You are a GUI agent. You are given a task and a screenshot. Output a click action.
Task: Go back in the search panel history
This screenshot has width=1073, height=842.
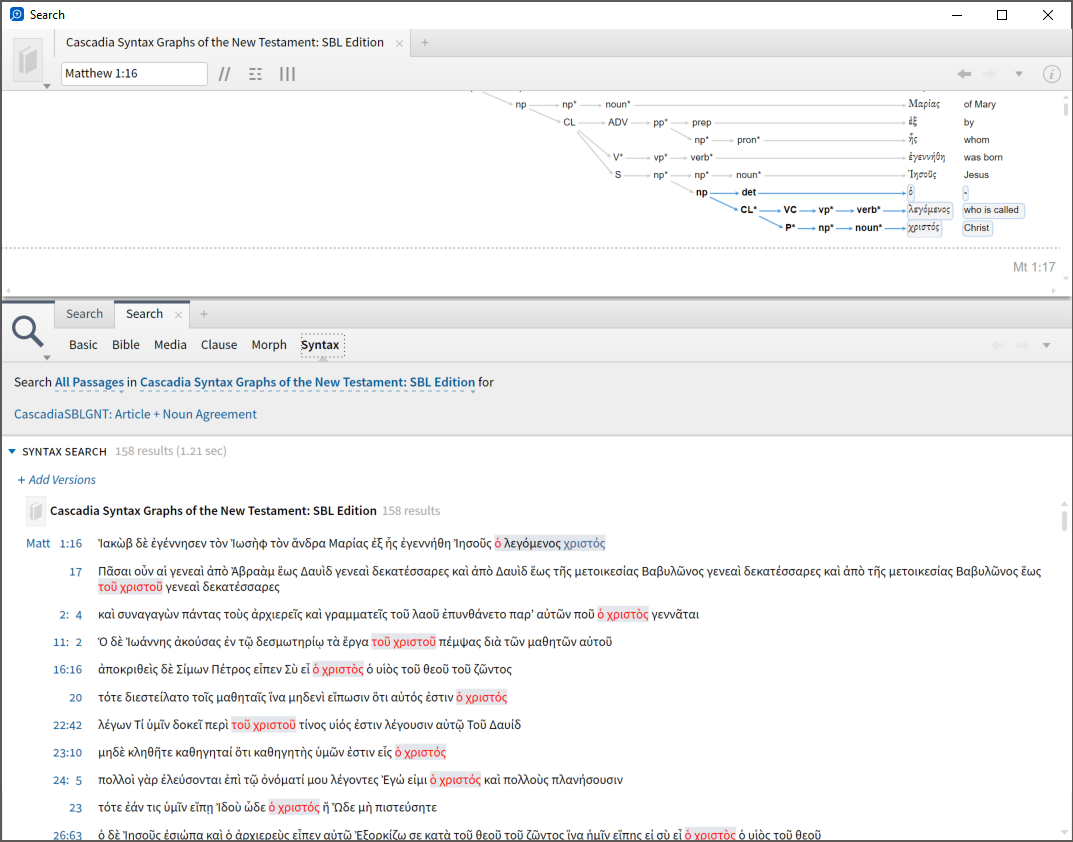click(998, 346)
